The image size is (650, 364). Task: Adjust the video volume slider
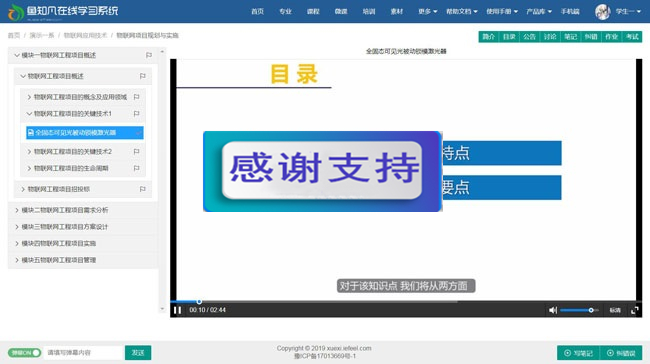579,310
